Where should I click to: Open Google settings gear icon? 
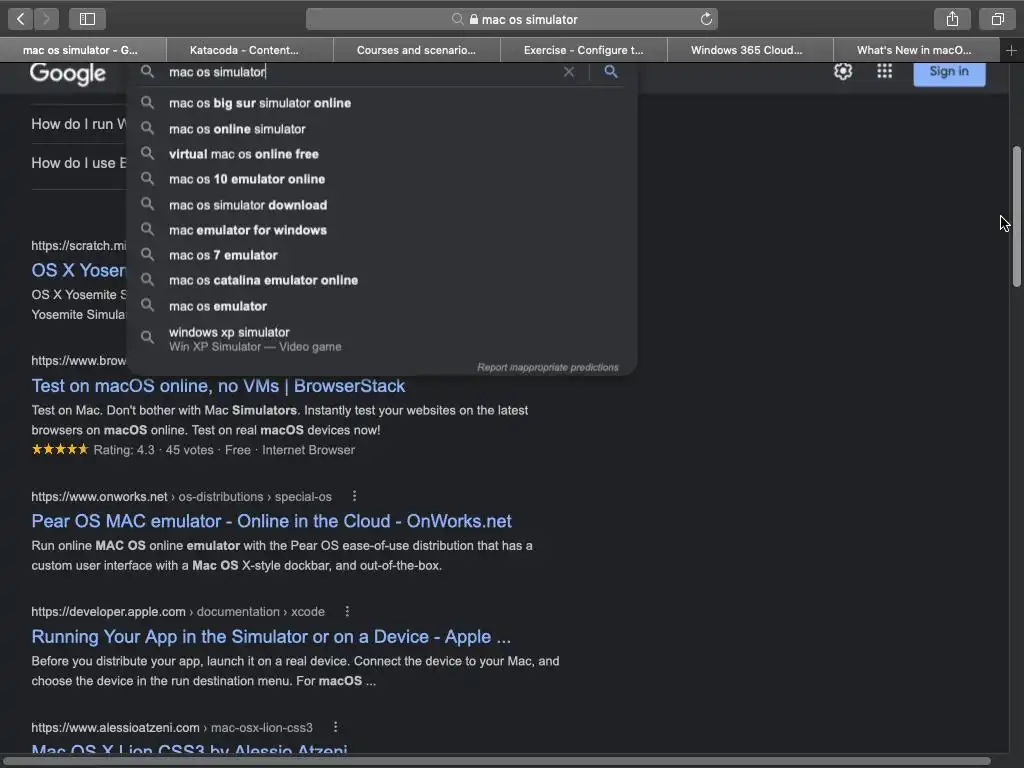(843, 71)
